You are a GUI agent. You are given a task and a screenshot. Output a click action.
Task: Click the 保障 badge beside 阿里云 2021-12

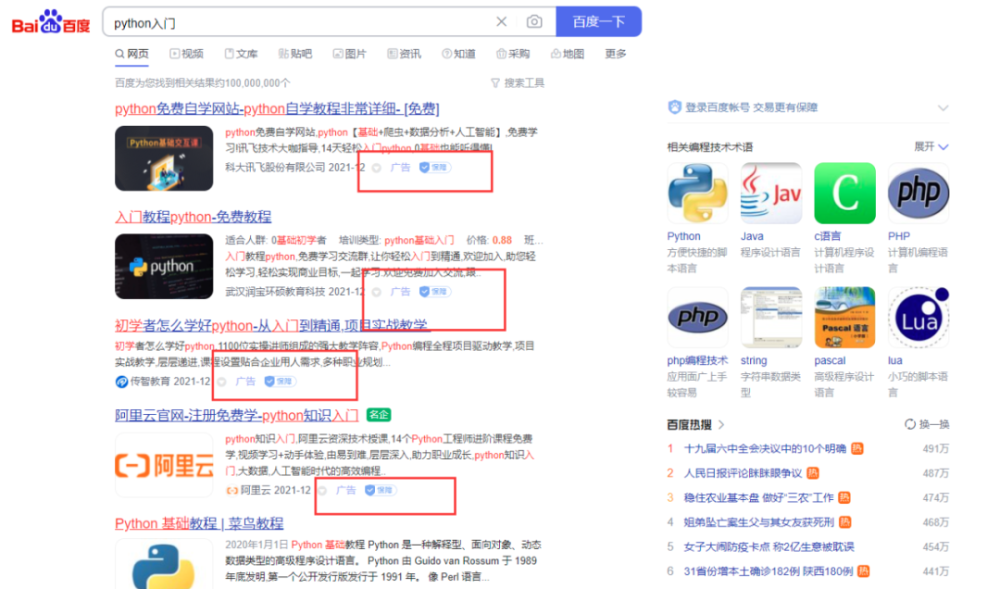(x=380, y=490)
